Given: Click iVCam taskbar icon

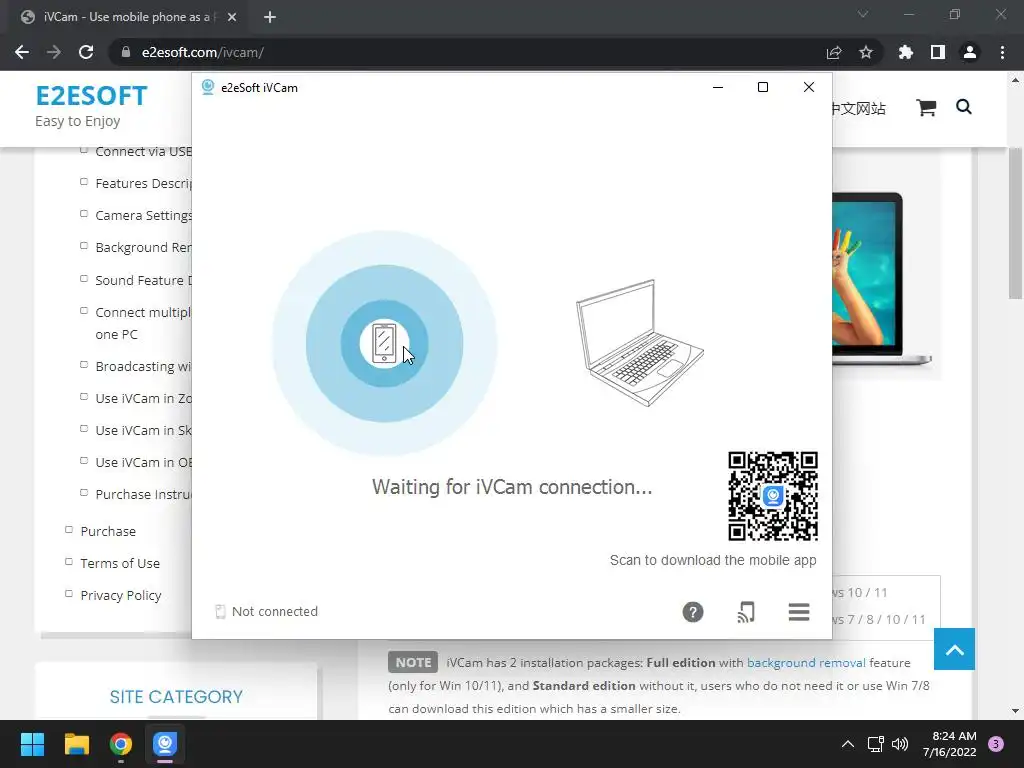Looking at the screenshot, I should pyautogui.click(x=165, y=744).
